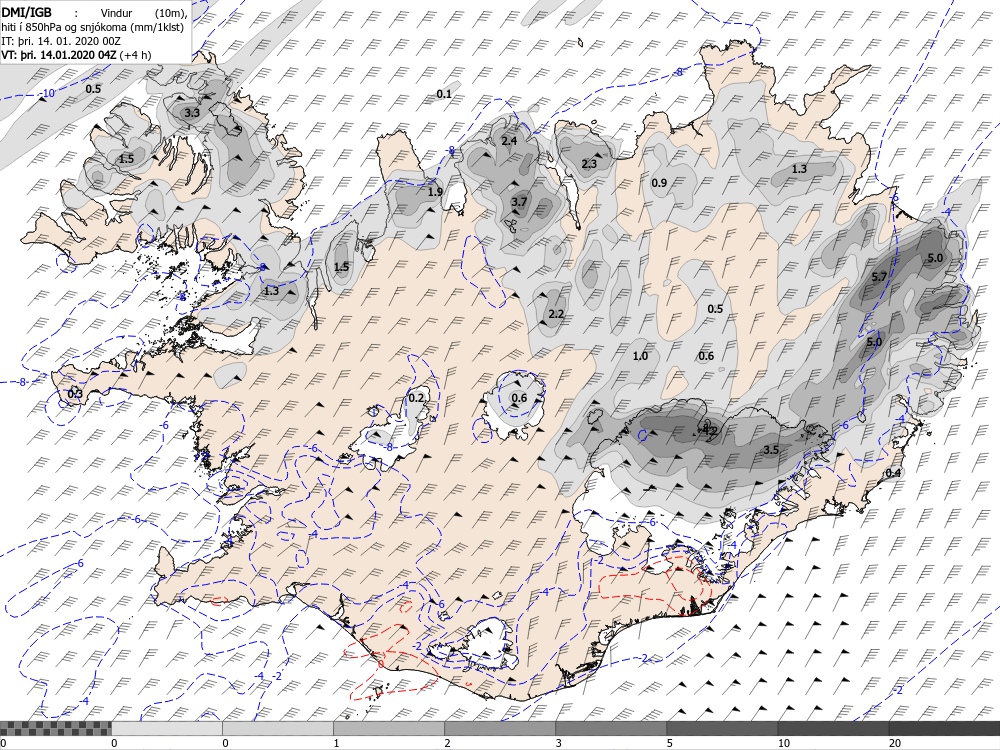Click the 0.2 value on the glacier
This screenshot has height=750, width=1000.
tap(416, 398)
